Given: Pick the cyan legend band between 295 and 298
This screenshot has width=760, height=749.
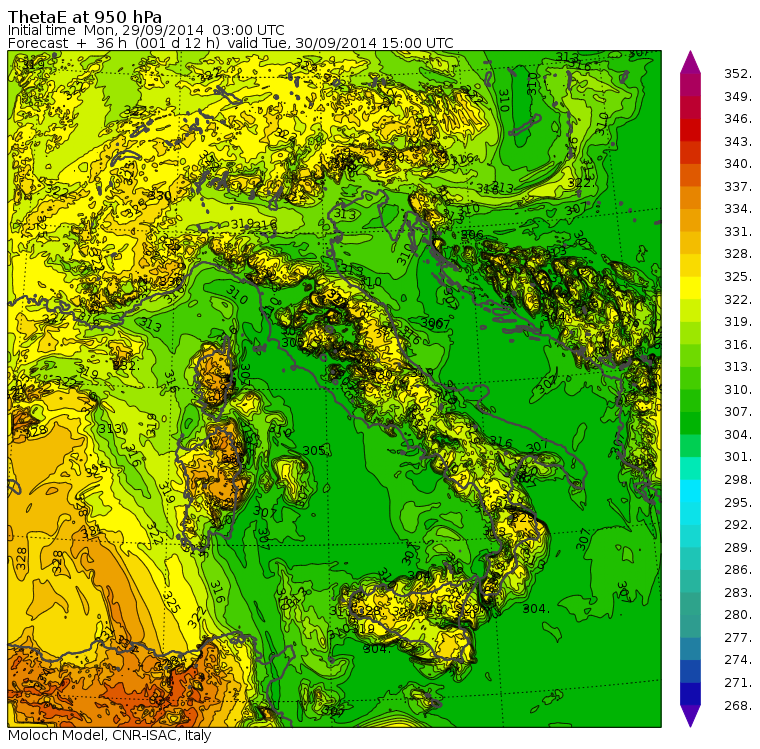Looking at the screenshot, I should click(x=690, y=491).
